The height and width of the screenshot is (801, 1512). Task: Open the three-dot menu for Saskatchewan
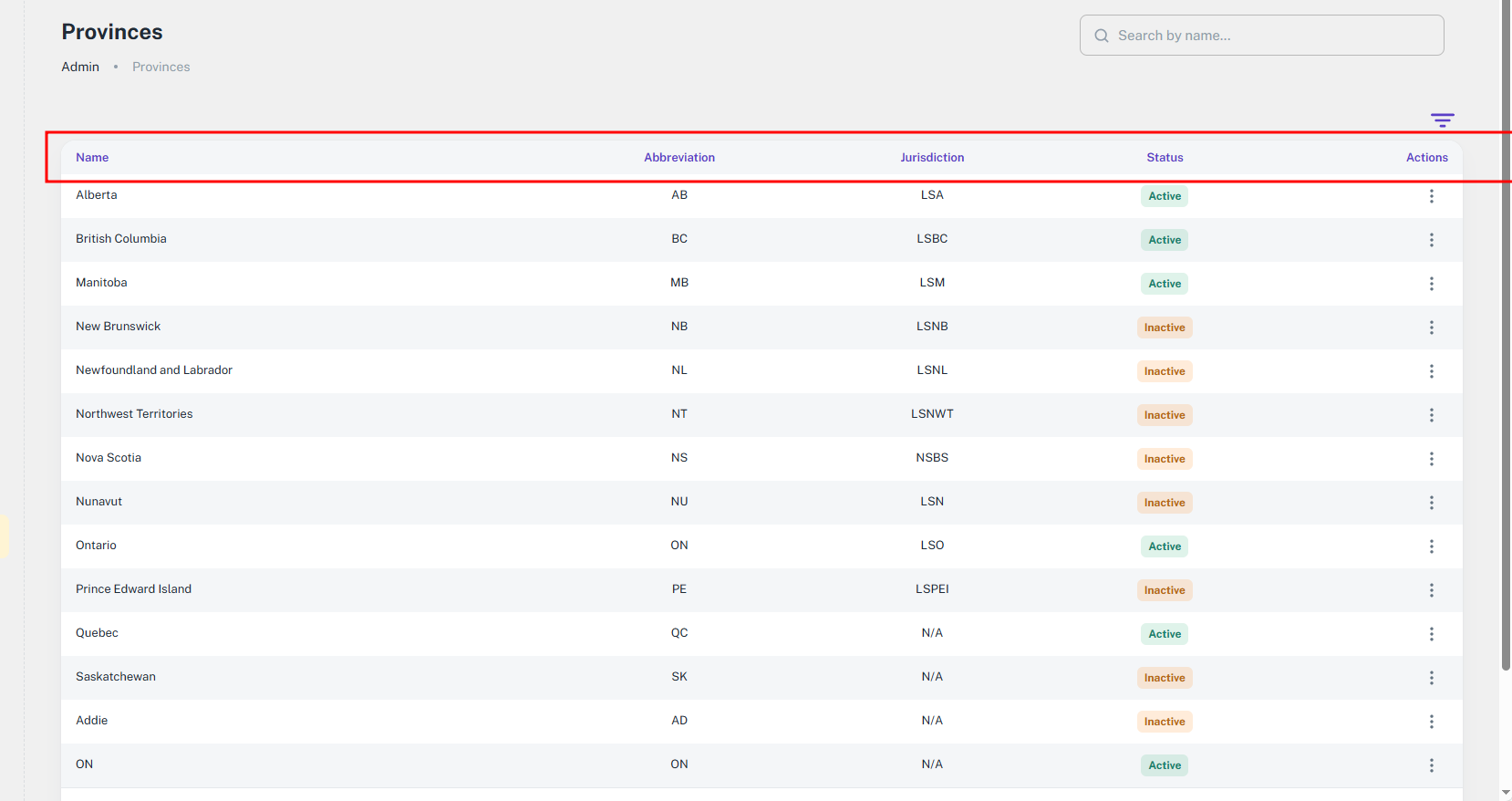pos(1431,678)
